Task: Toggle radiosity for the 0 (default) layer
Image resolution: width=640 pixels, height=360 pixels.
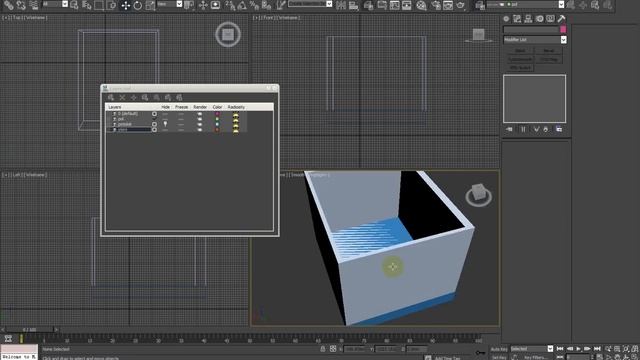Action: 236,114
